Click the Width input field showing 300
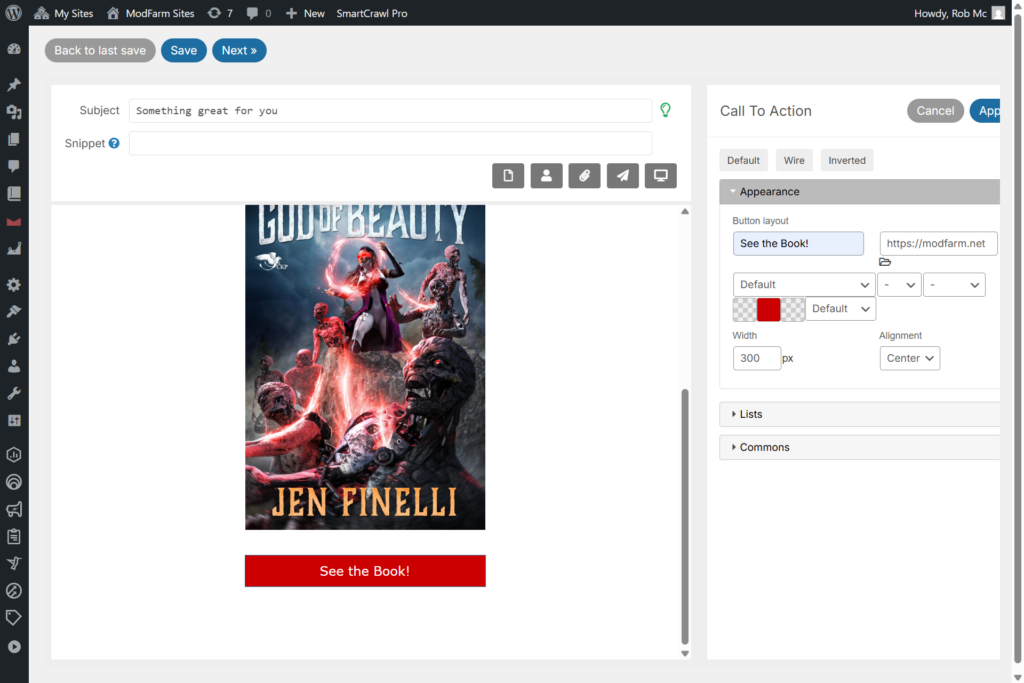Viewport: 1024px width, 683px height. click(756, 358)
